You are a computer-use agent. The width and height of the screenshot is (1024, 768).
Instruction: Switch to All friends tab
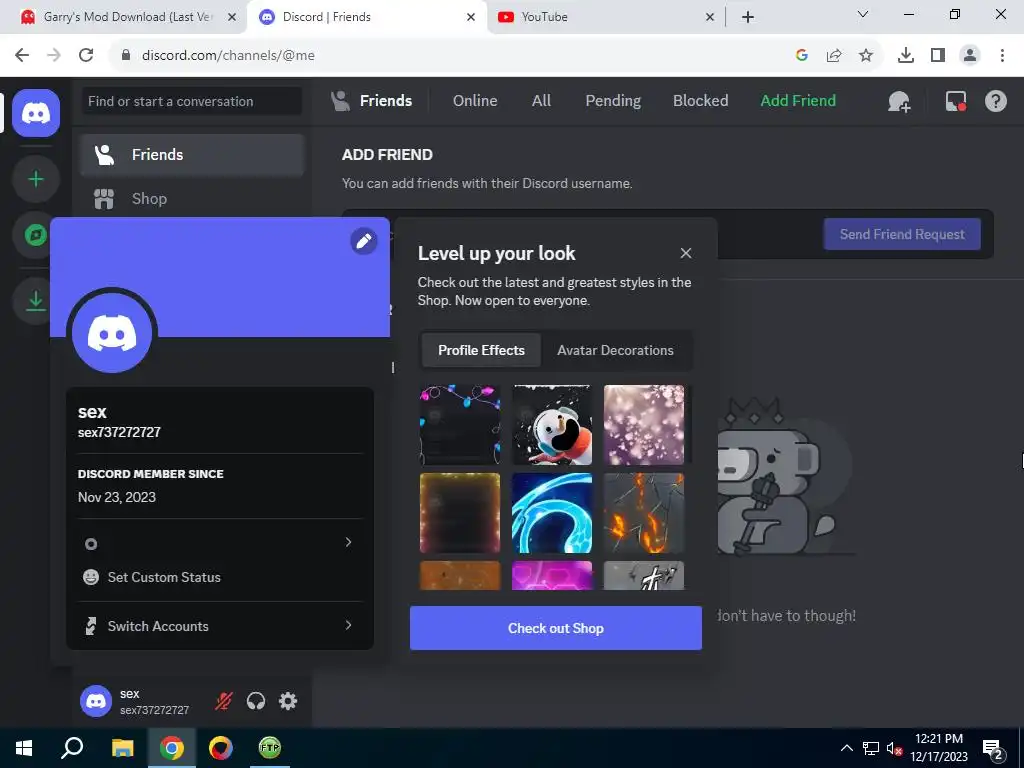pos(541,101)
